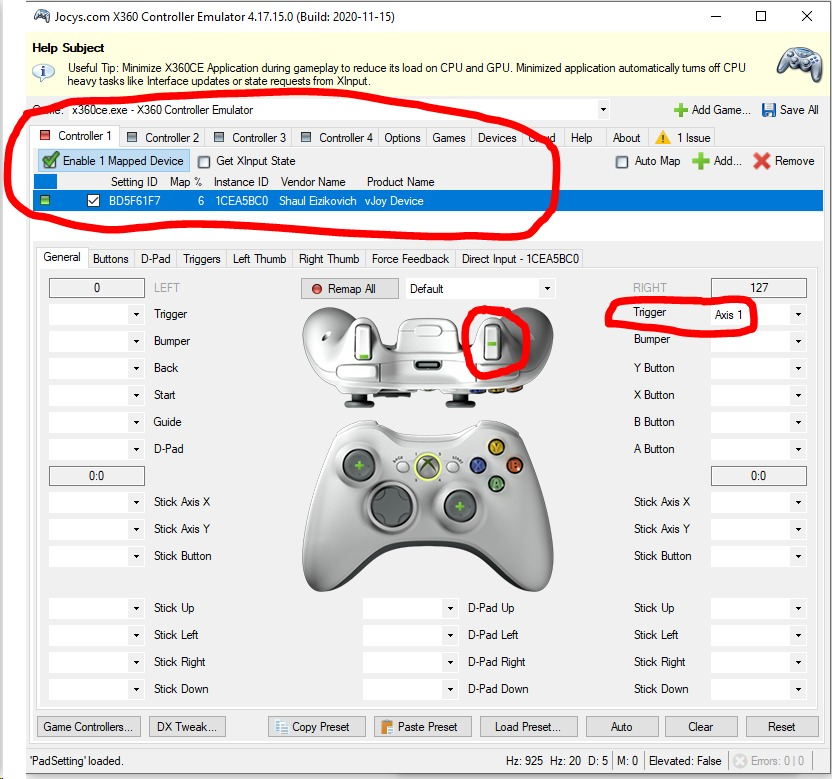Open the A Button mapping dropdown
The width and height of the screenshot is (832, 779).
point(799,449)
